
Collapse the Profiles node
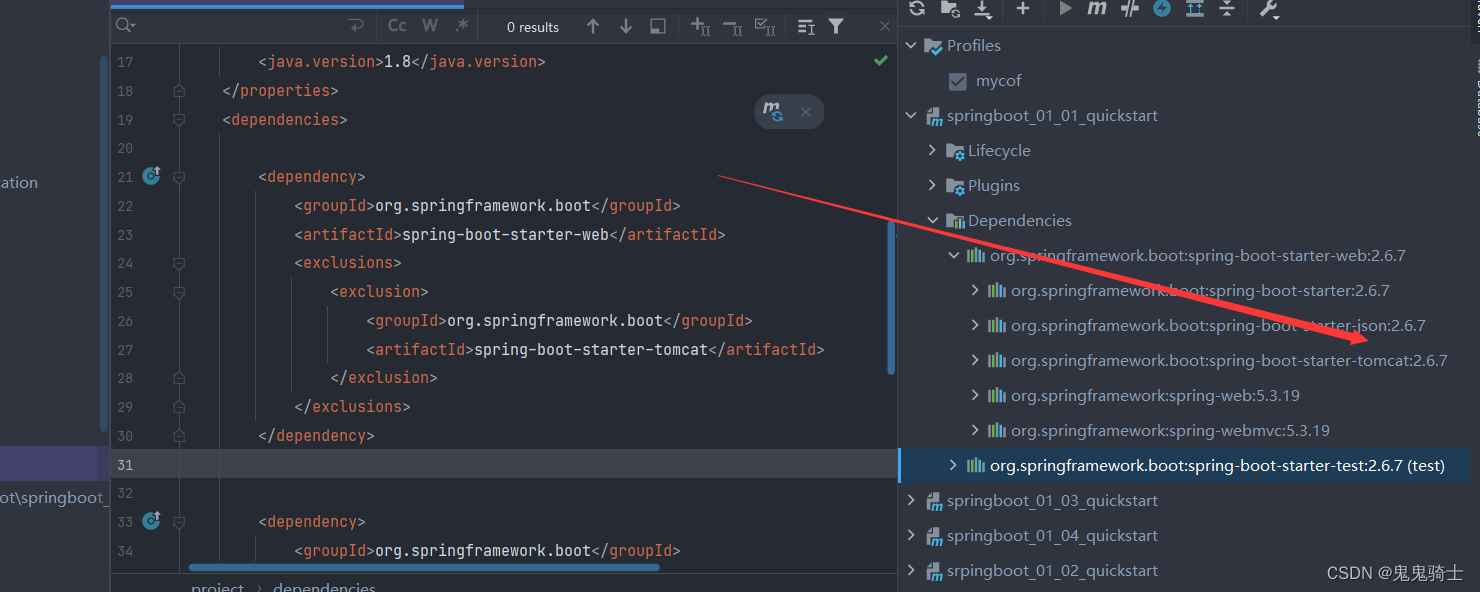click(x=911, y=45)
